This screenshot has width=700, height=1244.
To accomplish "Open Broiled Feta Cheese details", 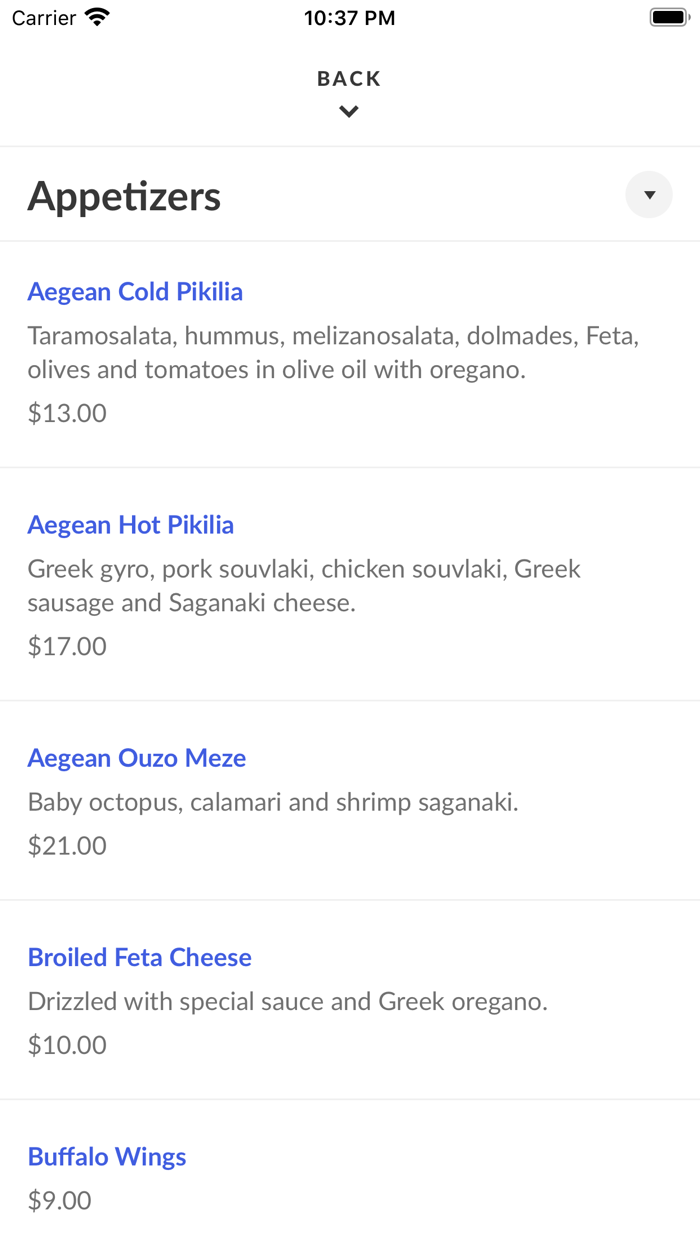I will click(x=139, y=957).
